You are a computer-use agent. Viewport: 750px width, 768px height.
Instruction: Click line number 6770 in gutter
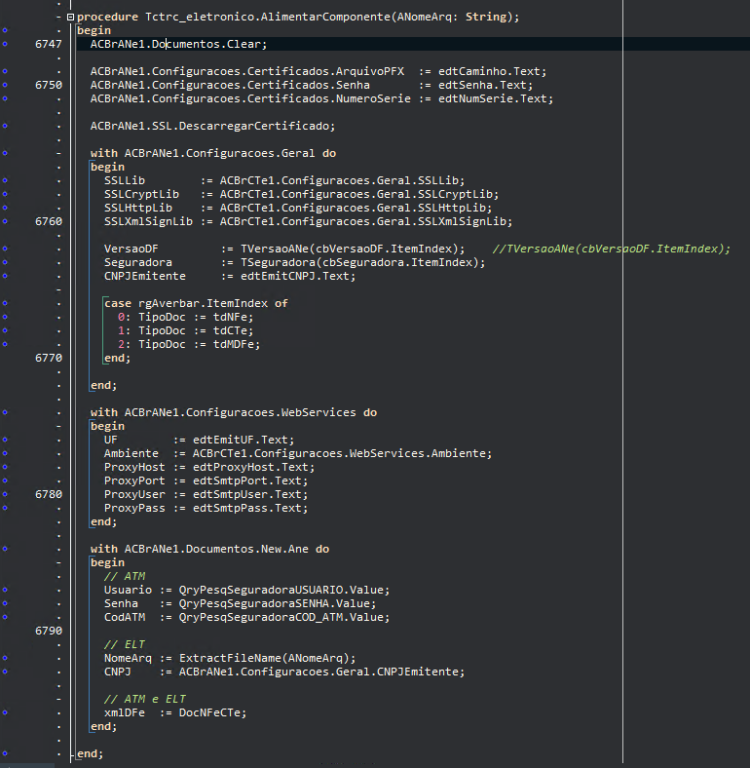point(48,358)
